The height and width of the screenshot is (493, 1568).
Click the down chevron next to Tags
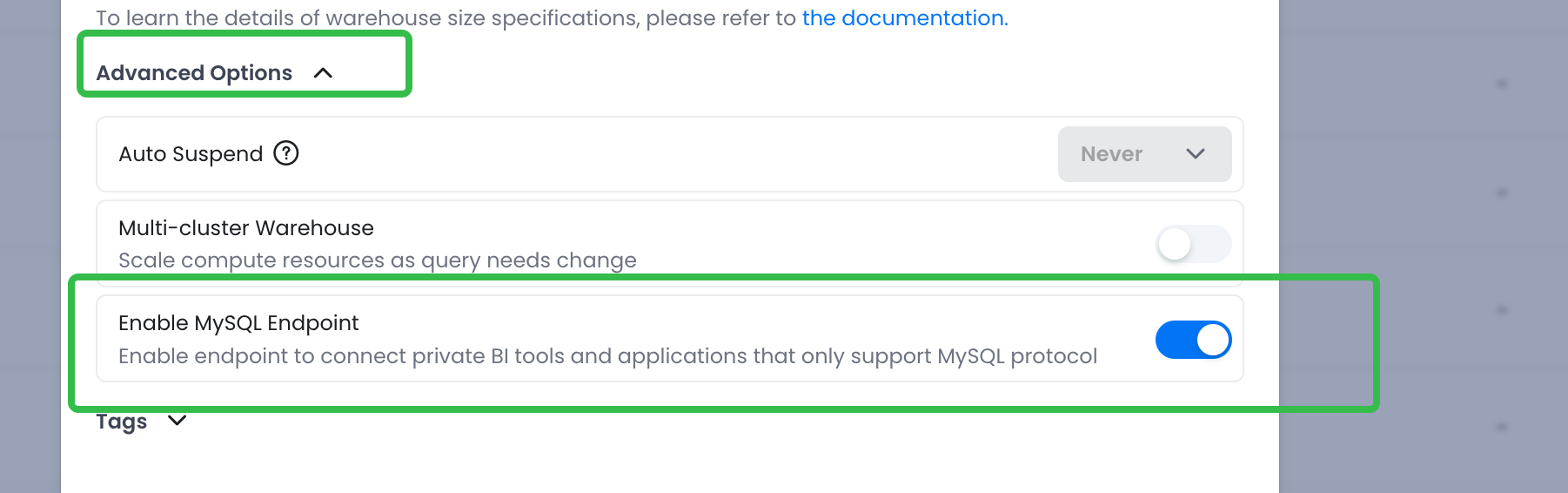(x=177, y=421)
